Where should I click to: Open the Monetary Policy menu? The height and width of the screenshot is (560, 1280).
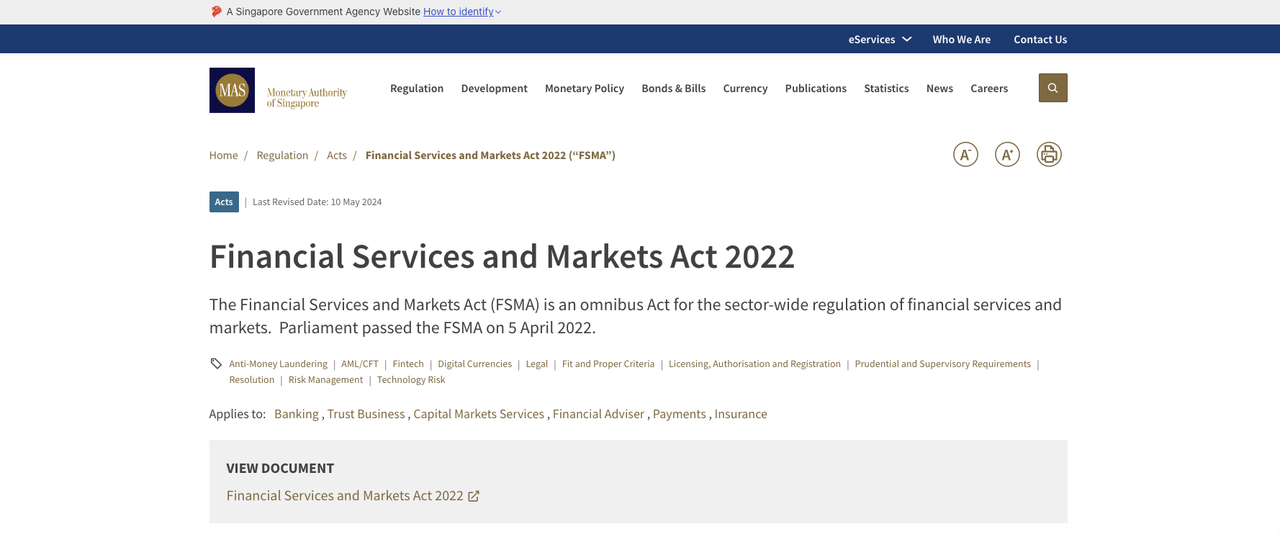tap(584, 88)
